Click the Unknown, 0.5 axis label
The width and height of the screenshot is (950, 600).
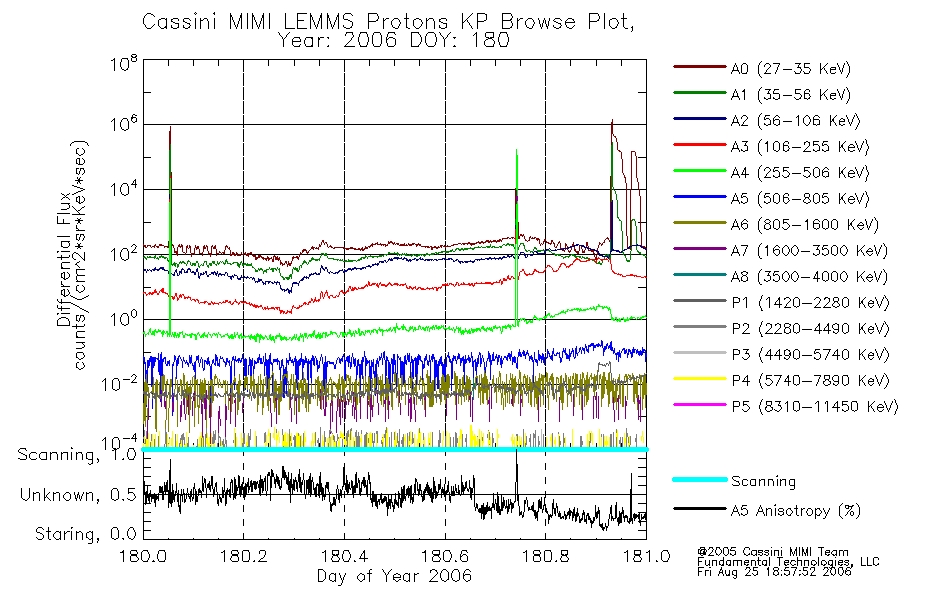(78, 495)
